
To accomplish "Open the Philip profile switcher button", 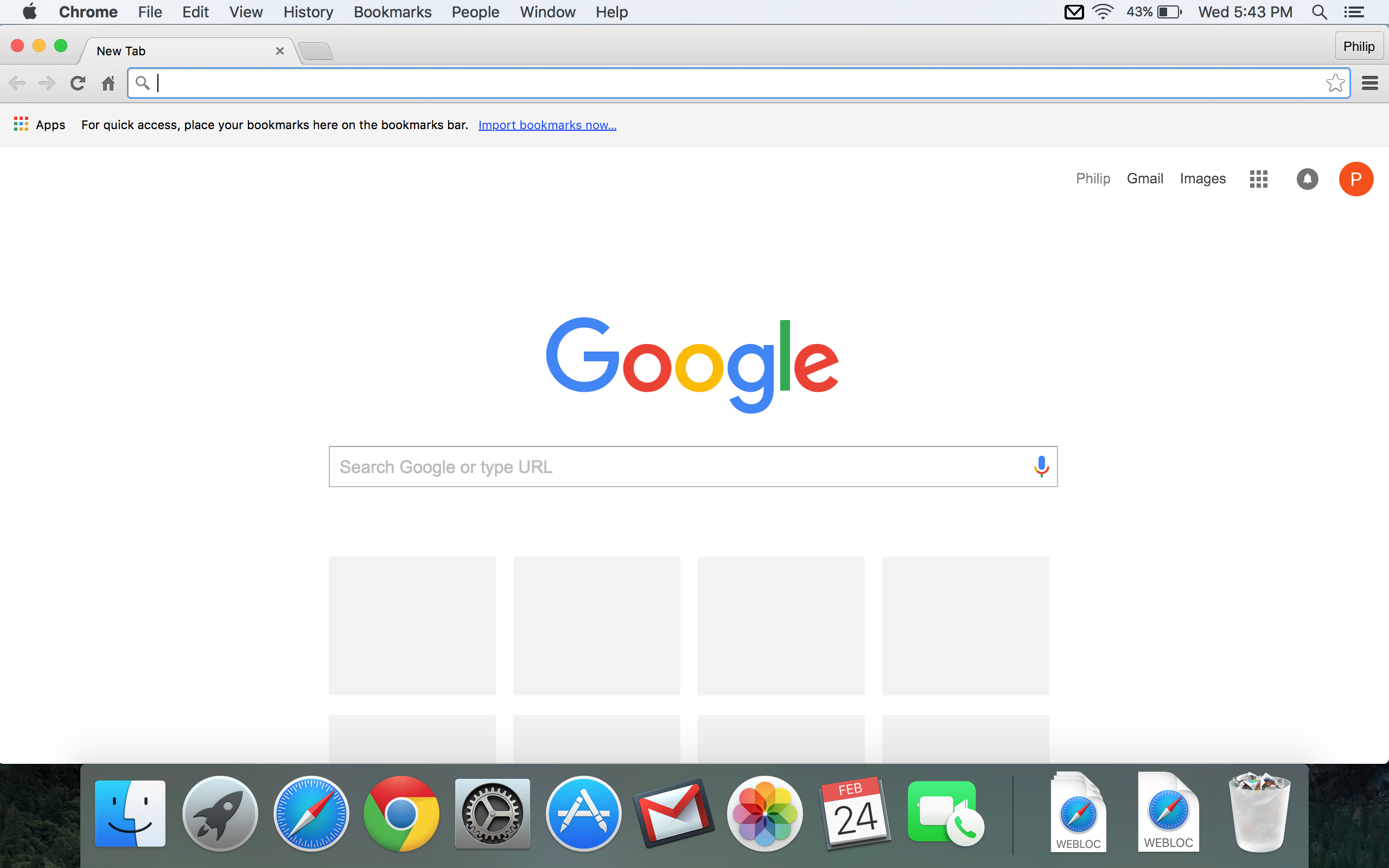I will [x=1359, y=46].
